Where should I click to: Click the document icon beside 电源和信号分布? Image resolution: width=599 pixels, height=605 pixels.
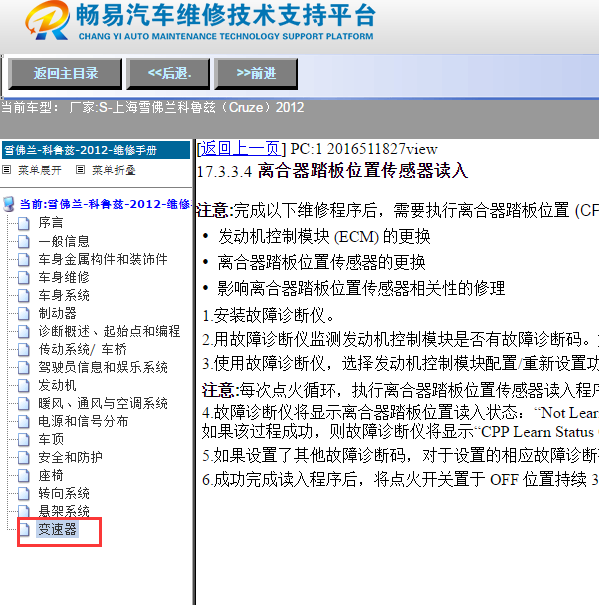[24, 422]
